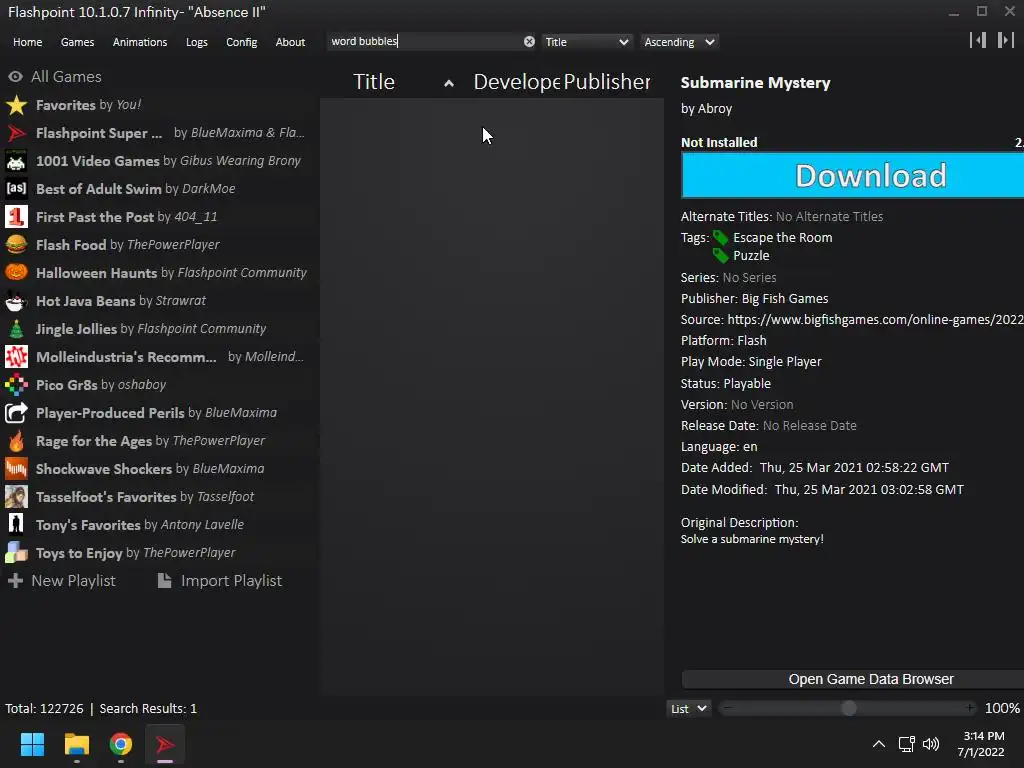
Task: Open the List view layout dropdown
Action: point(688,709)
